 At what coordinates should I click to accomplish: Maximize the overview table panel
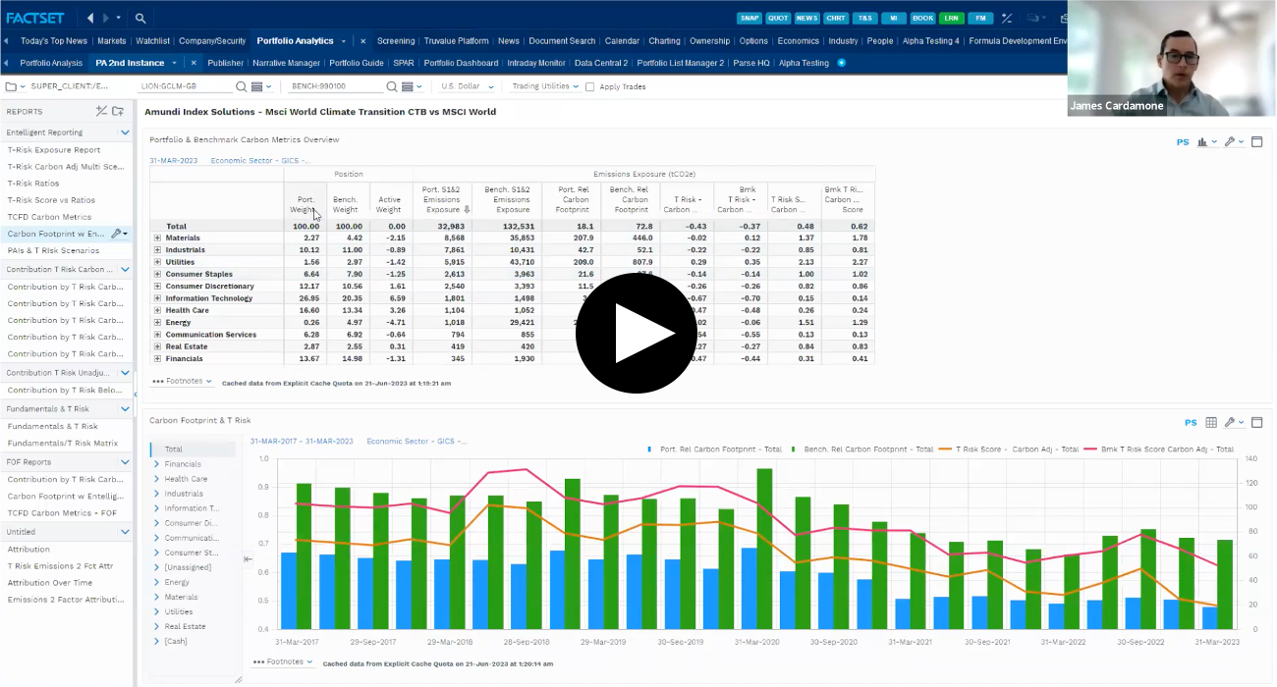pyautogui.click(x=1257, y=142)
